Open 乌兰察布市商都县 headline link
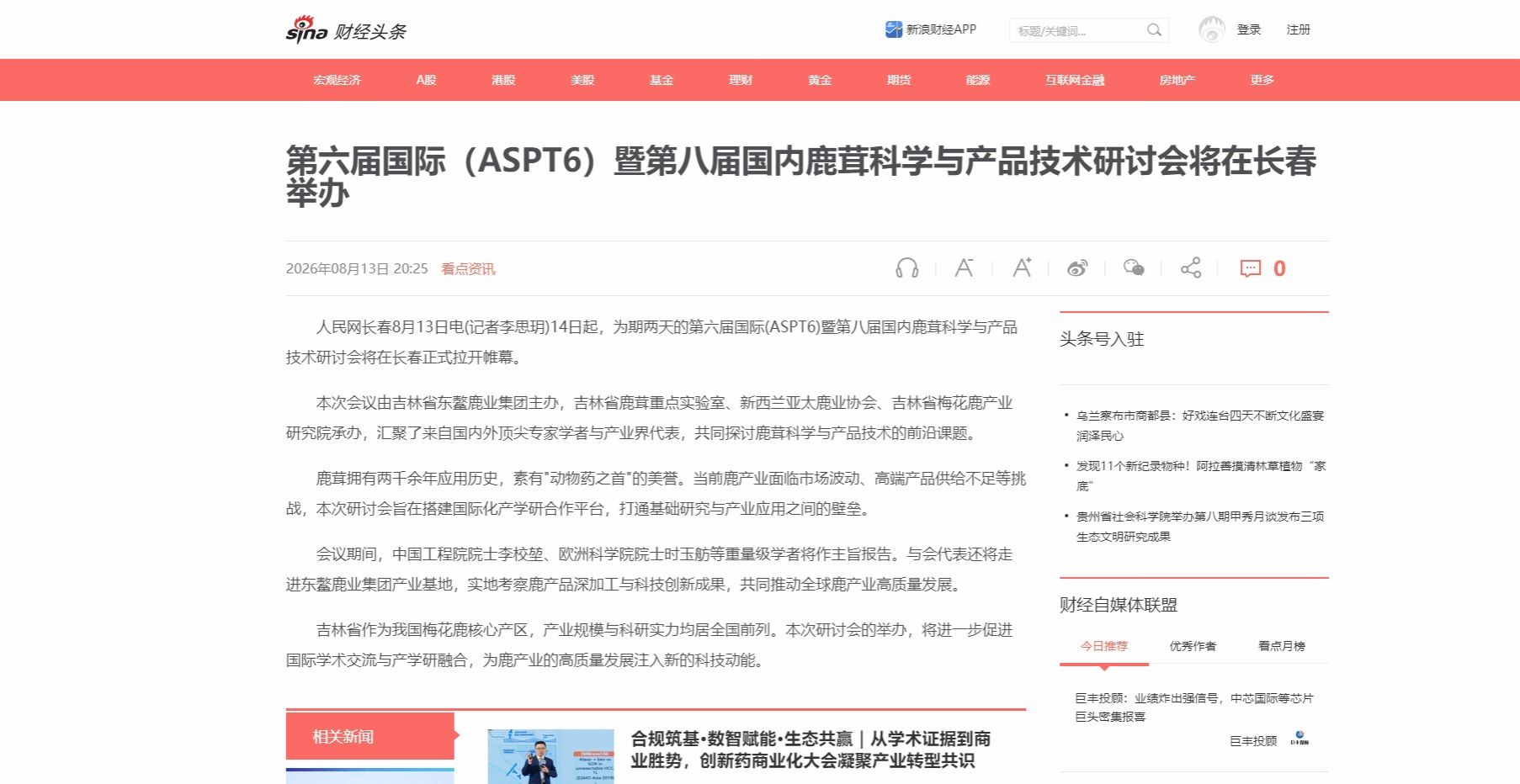This screenshot has width=1520, height=784. [x=1200, y=426]
